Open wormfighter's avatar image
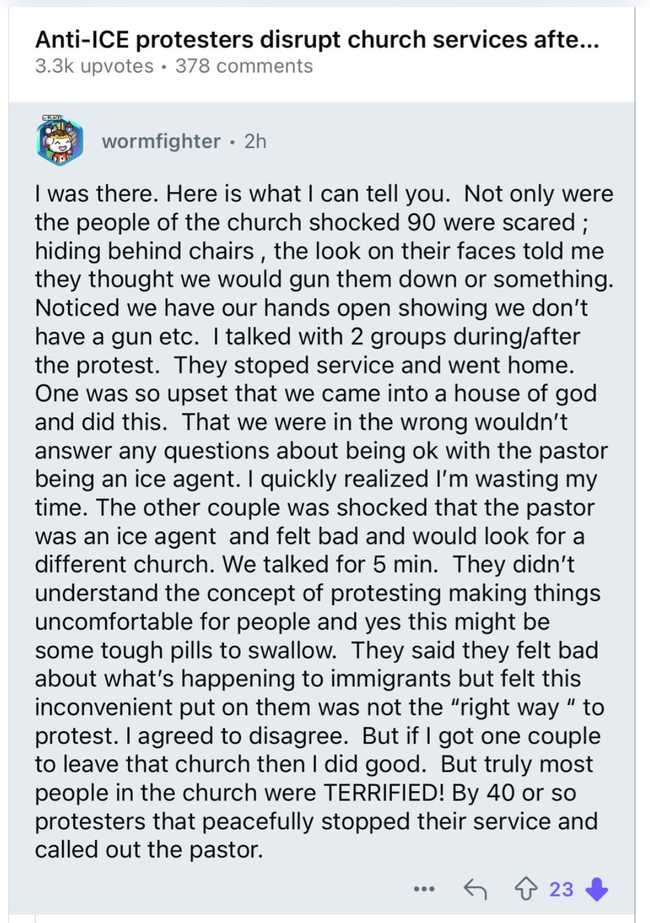The height and width of the screenshot is (923, 650). 60,141
